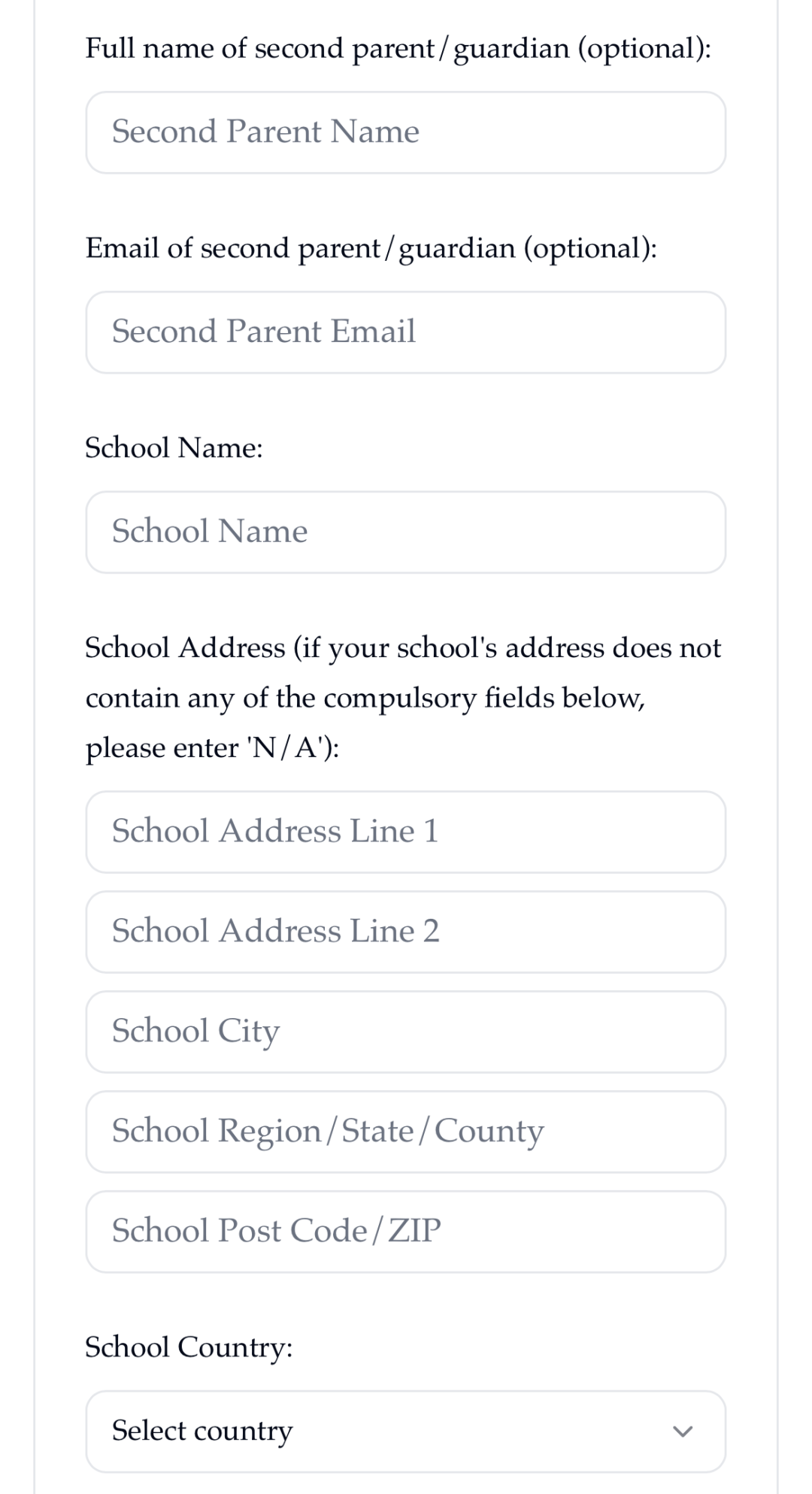Click the 'School Country:' label
This screenshot has width=812, height=1494.
click(x=189, y=1347)
